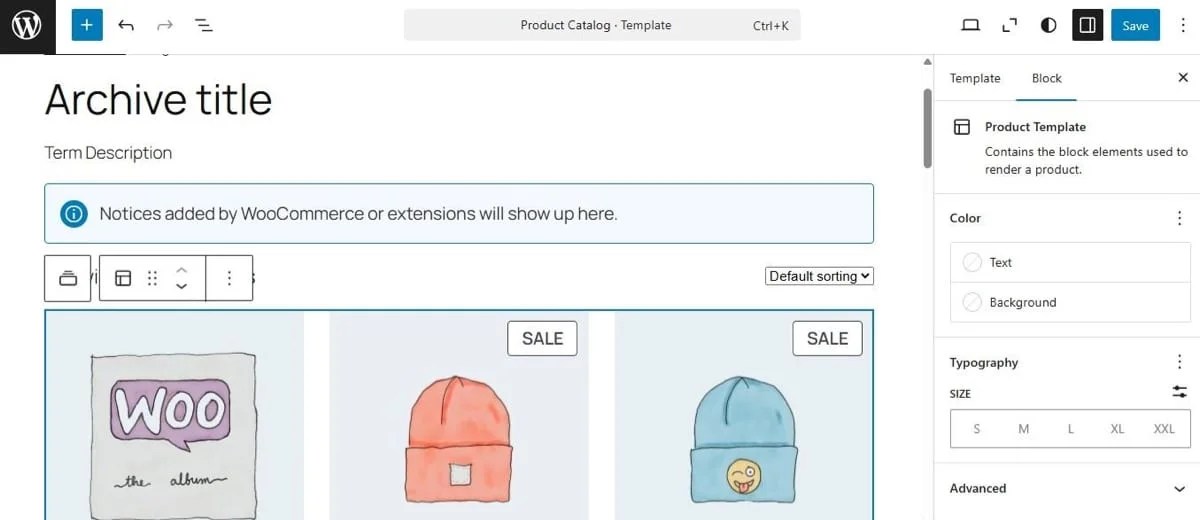Screen dimensions: 1200x520
Task: Open the Default sorting dropdown
Action: click(819, 276)
